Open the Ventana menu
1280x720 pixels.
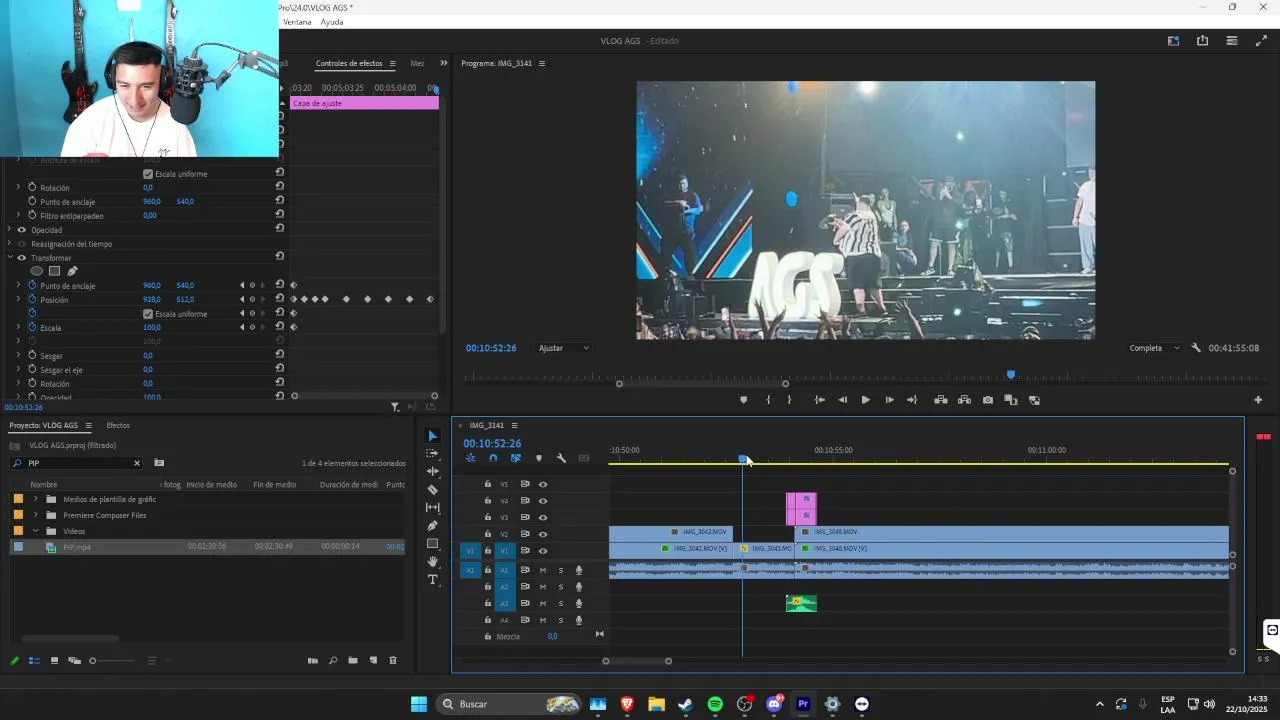tap(297, 22)
